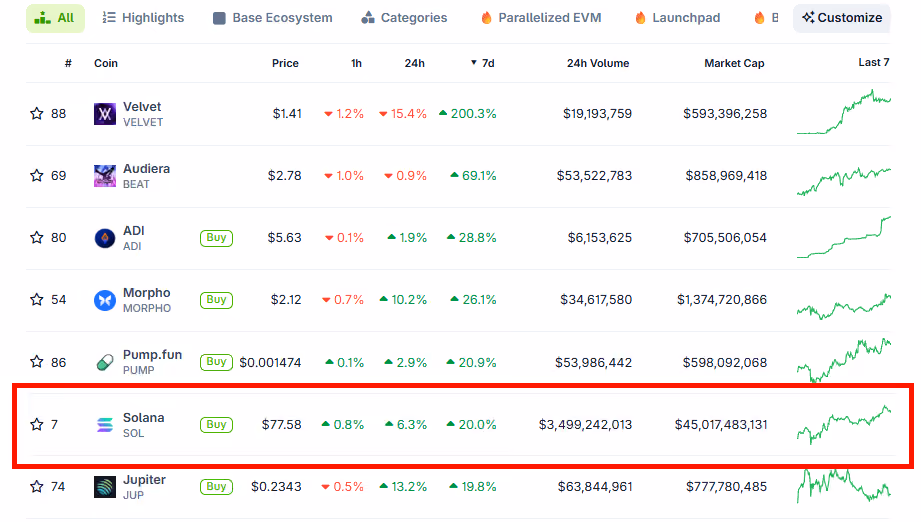Sort by 7d column header

coord(483,63)
